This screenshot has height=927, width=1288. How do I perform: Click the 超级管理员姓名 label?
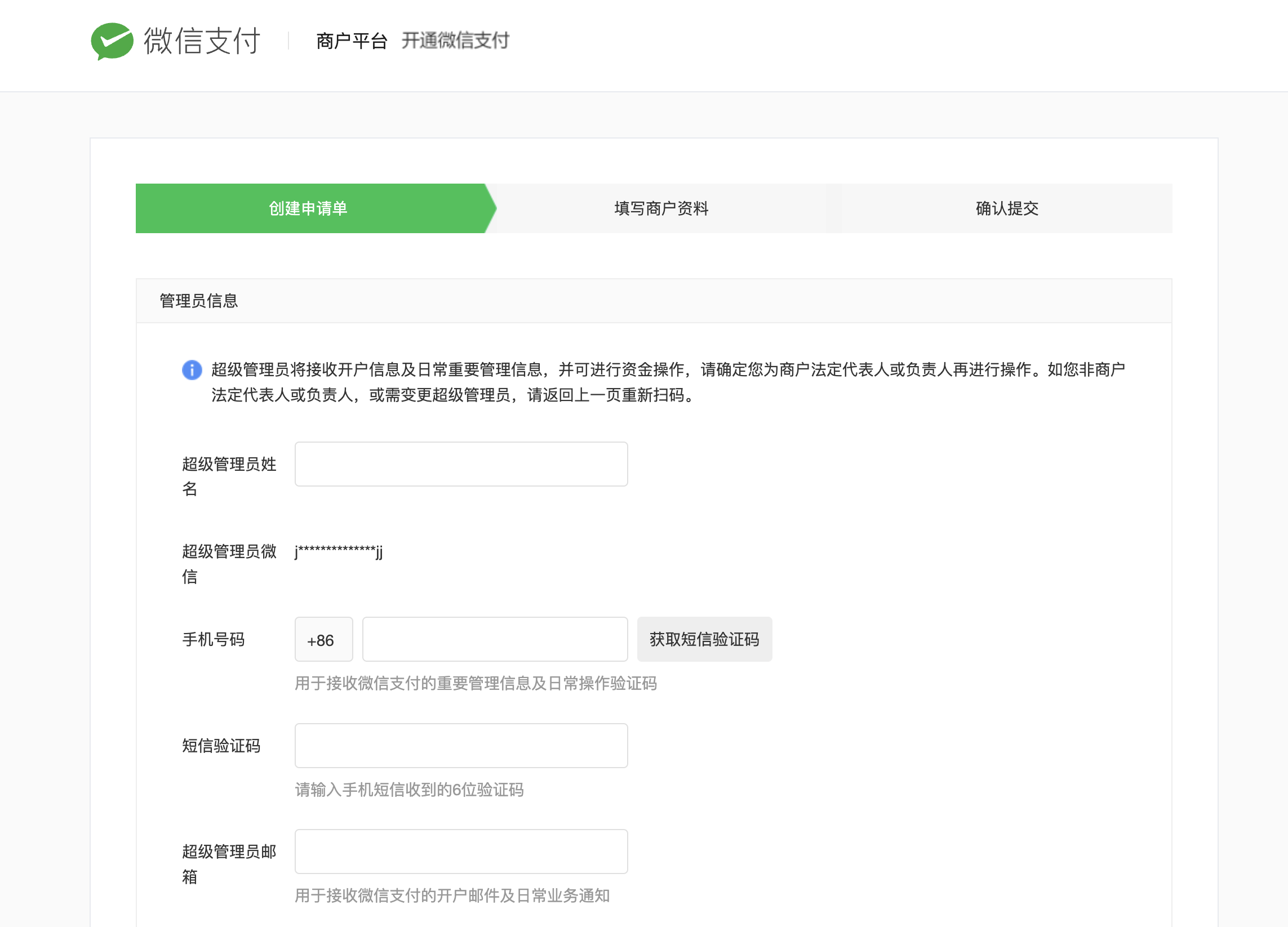(229, 476)
